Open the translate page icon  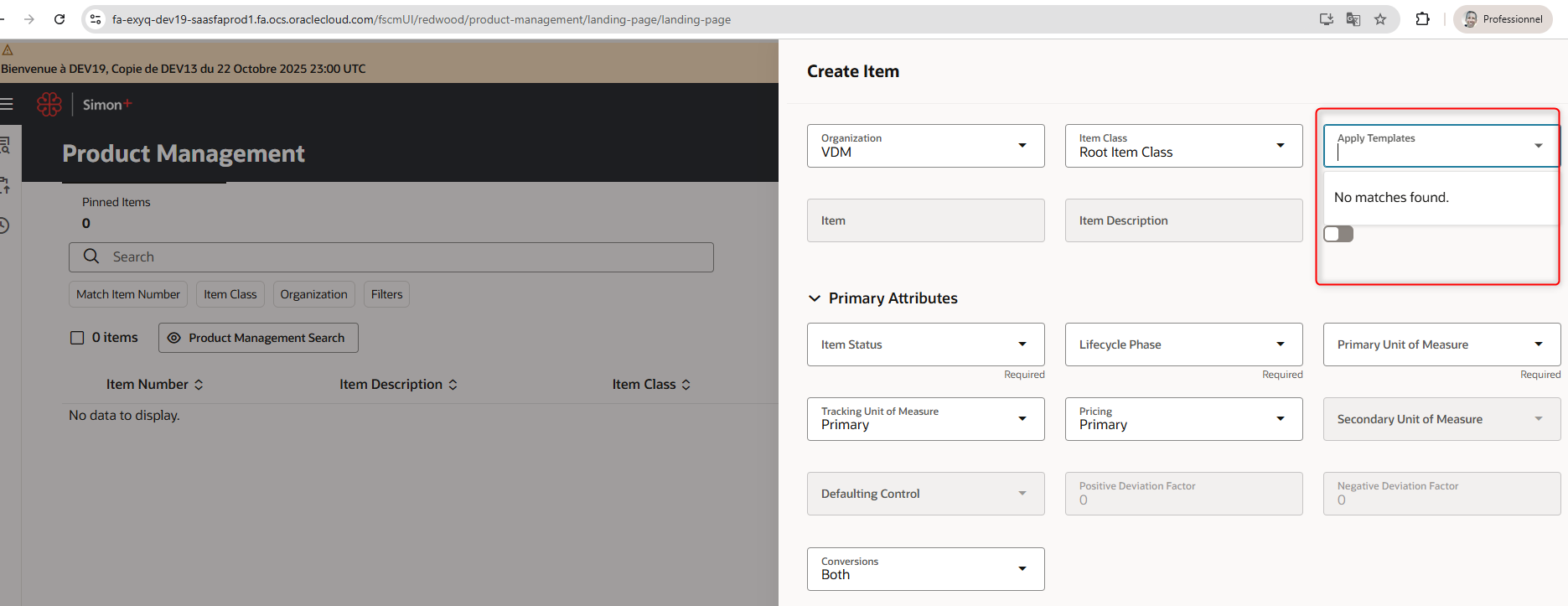coord(1353,19)
